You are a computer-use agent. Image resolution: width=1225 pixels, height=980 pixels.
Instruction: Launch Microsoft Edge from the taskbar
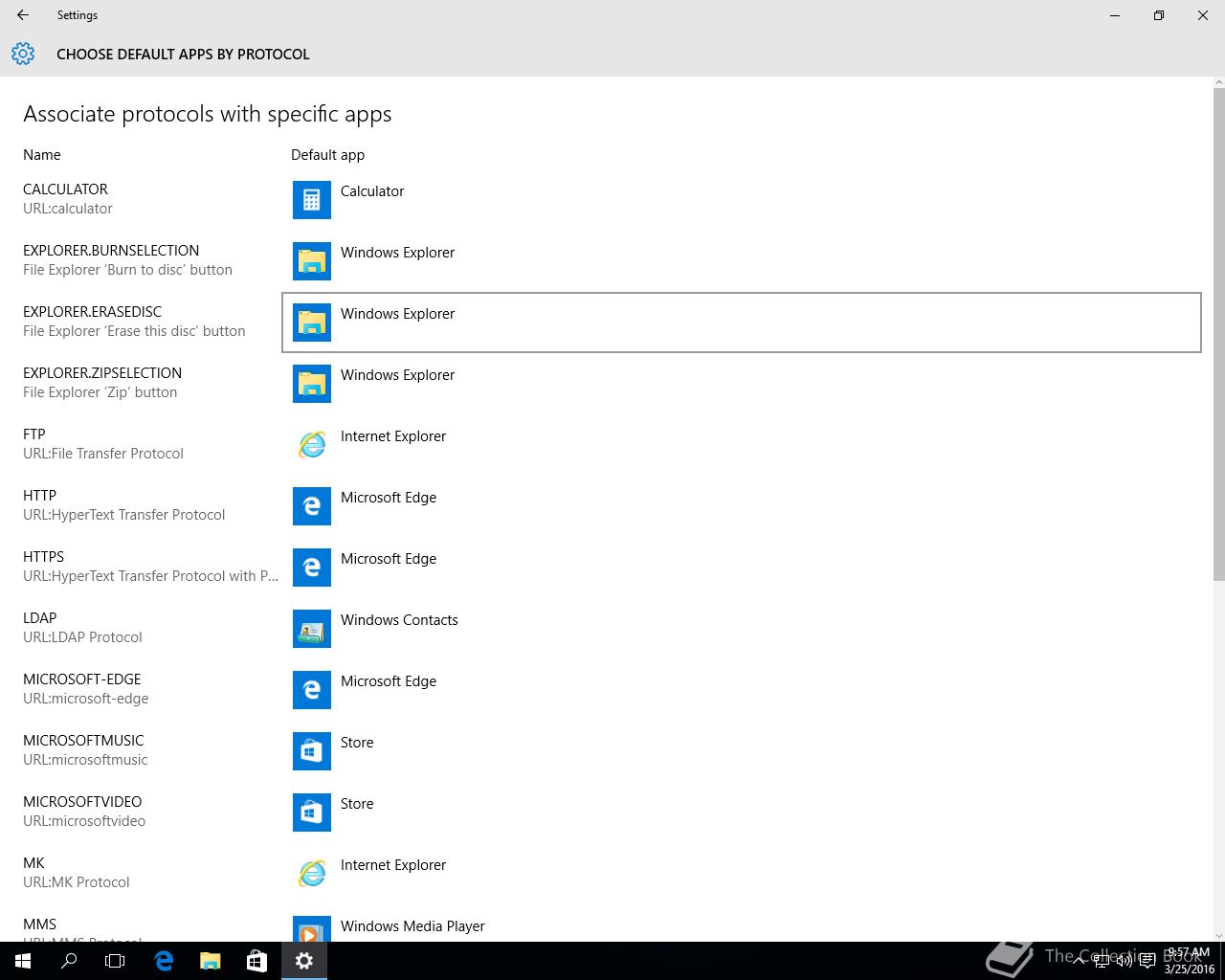click(x=164, y=961)
